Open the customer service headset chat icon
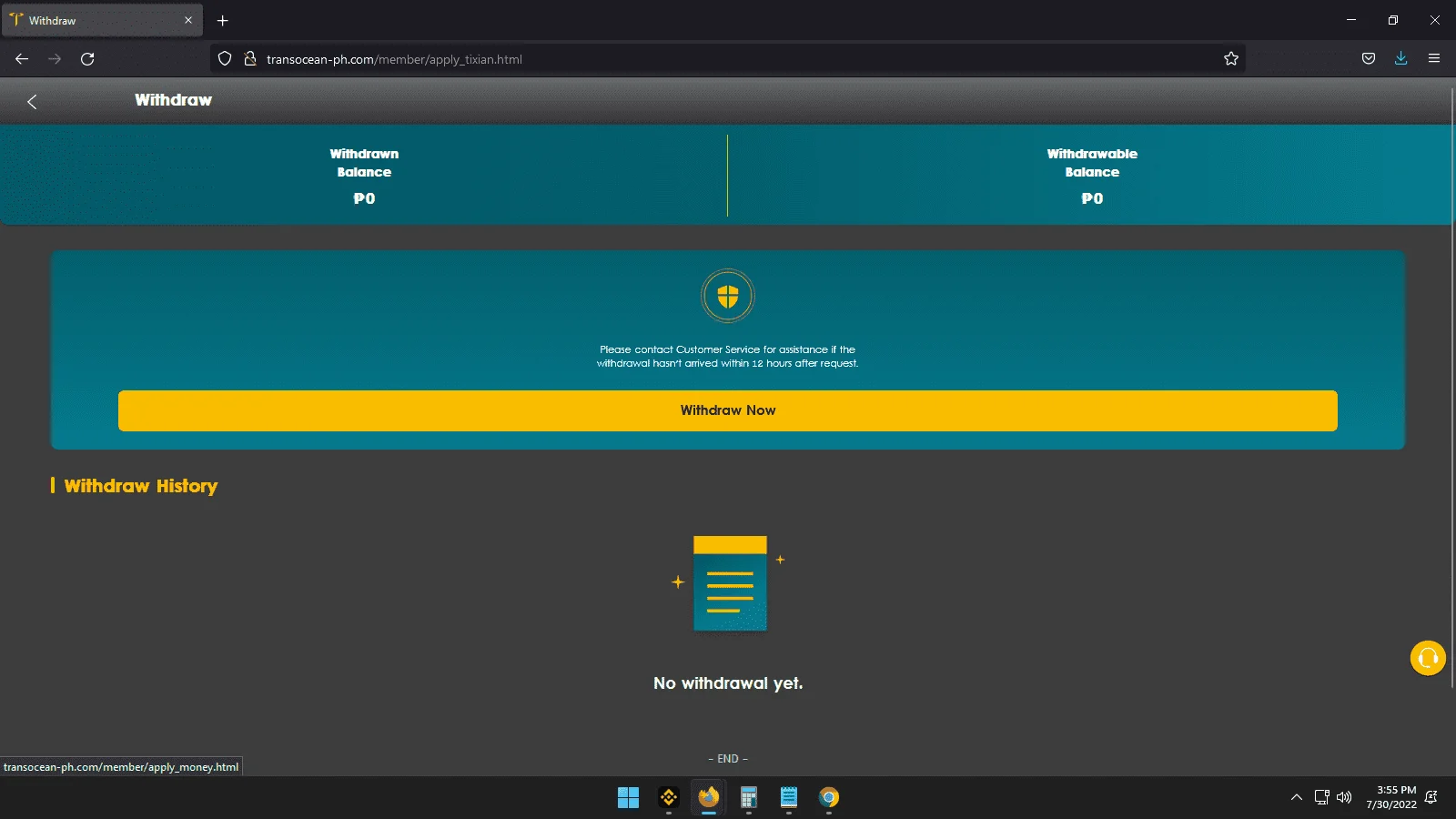The width and height of the screenshot is (1456, 819). pyautogui.click(x=1428, y=658)
